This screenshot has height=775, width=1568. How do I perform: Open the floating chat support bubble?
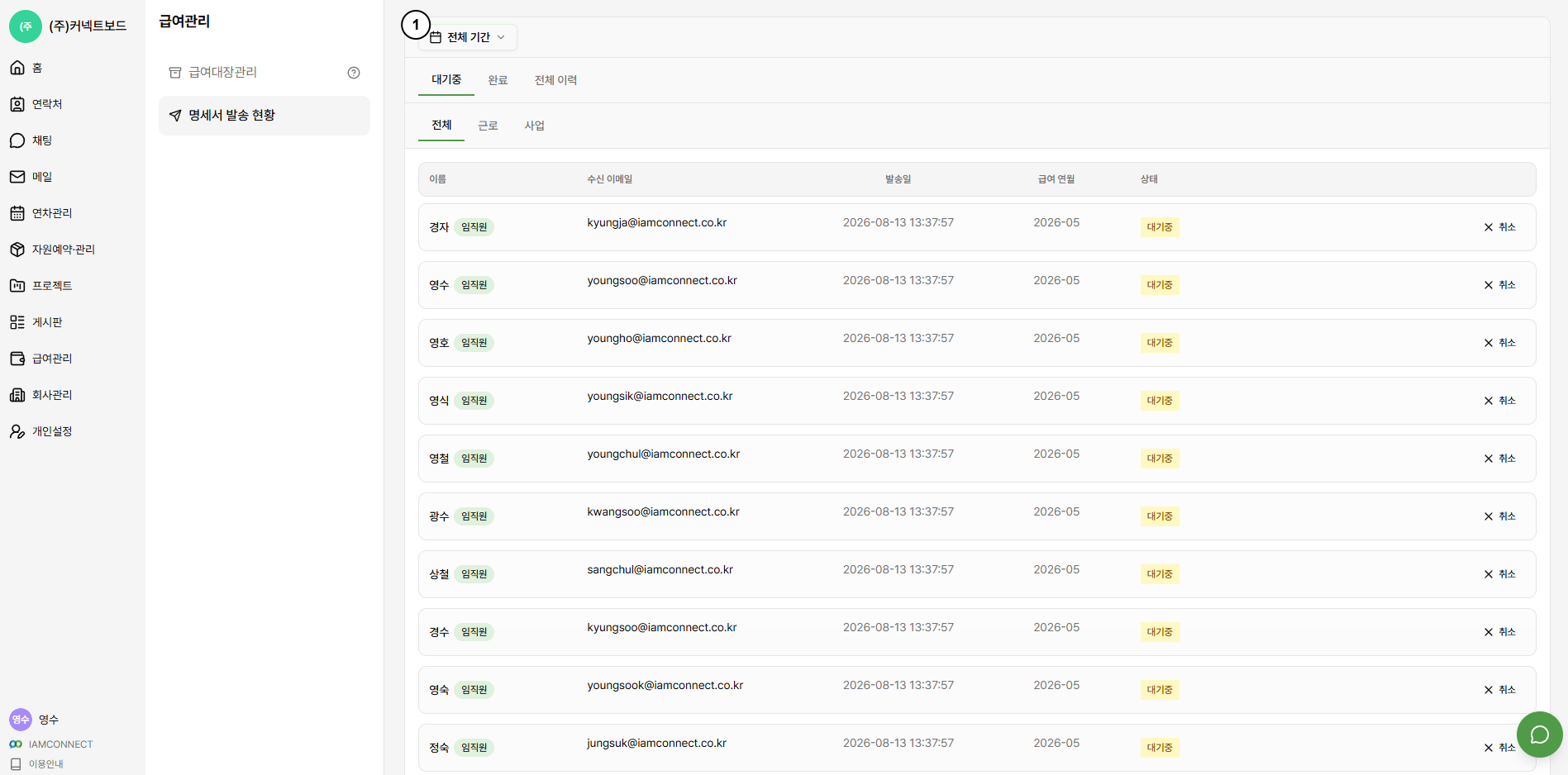click(1539, 735)
